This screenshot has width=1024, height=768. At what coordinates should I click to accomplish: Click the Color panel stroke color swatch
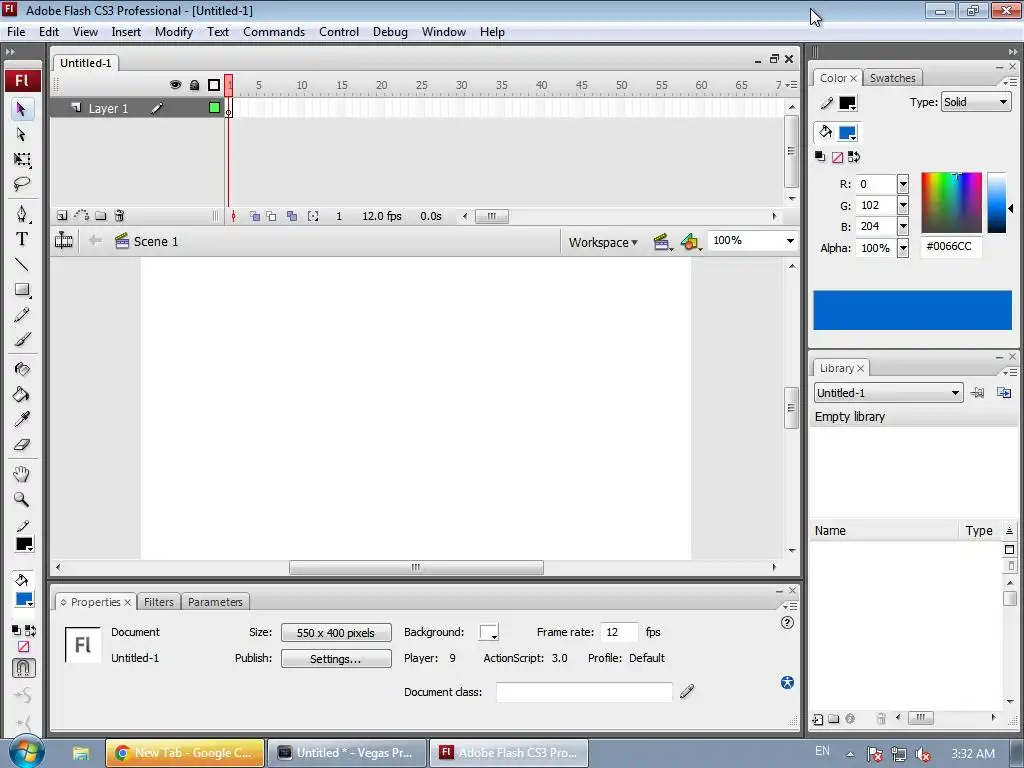(847, 103)
